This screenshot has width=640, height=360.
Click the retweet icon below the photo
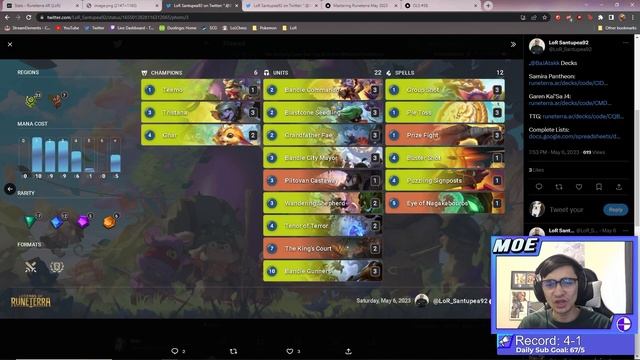(x=233, y=351)
